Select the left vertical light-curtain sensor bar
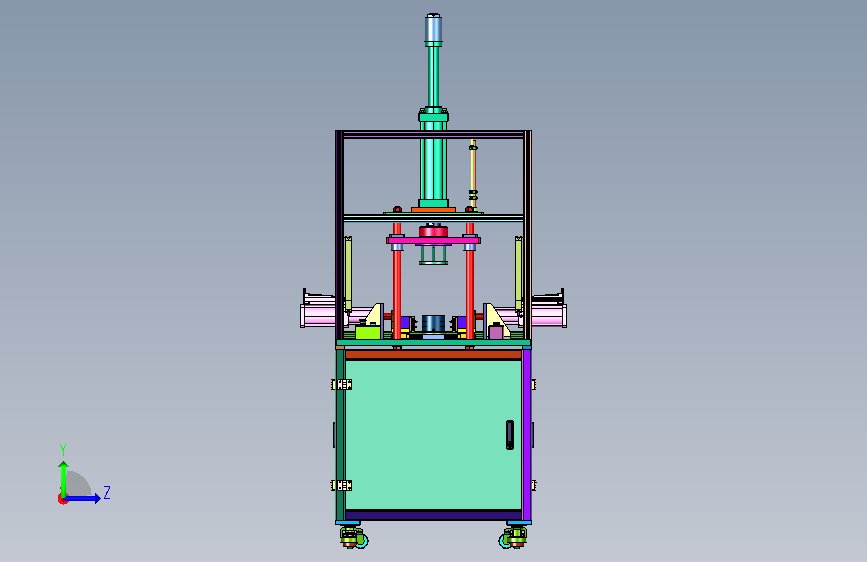The width and height of the screenshot is (867, 562). click(x=348, y=273)
